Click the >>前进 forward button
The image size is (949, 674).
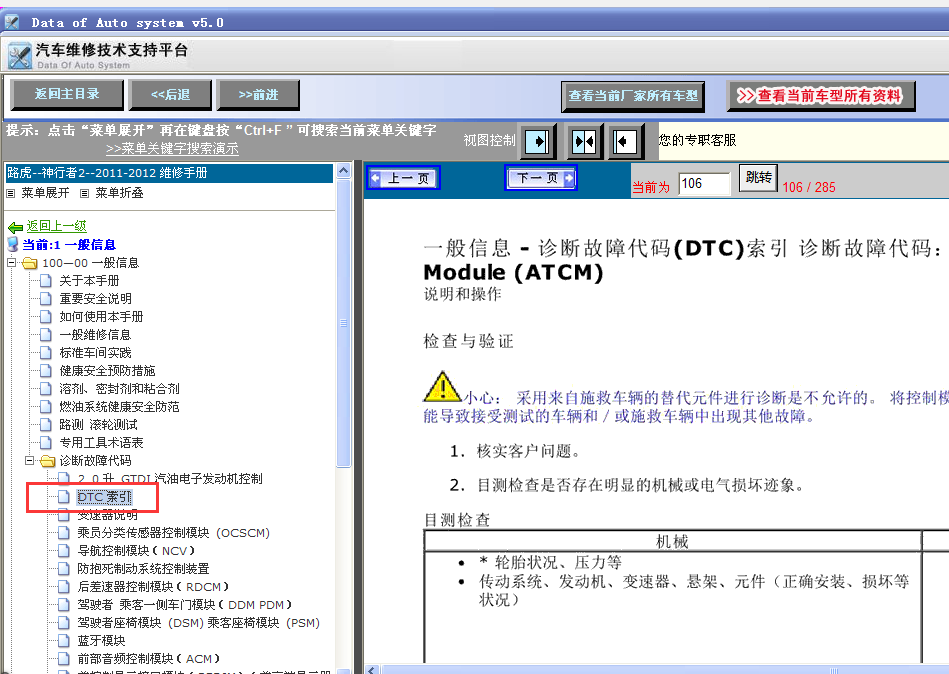click(258, 95)
